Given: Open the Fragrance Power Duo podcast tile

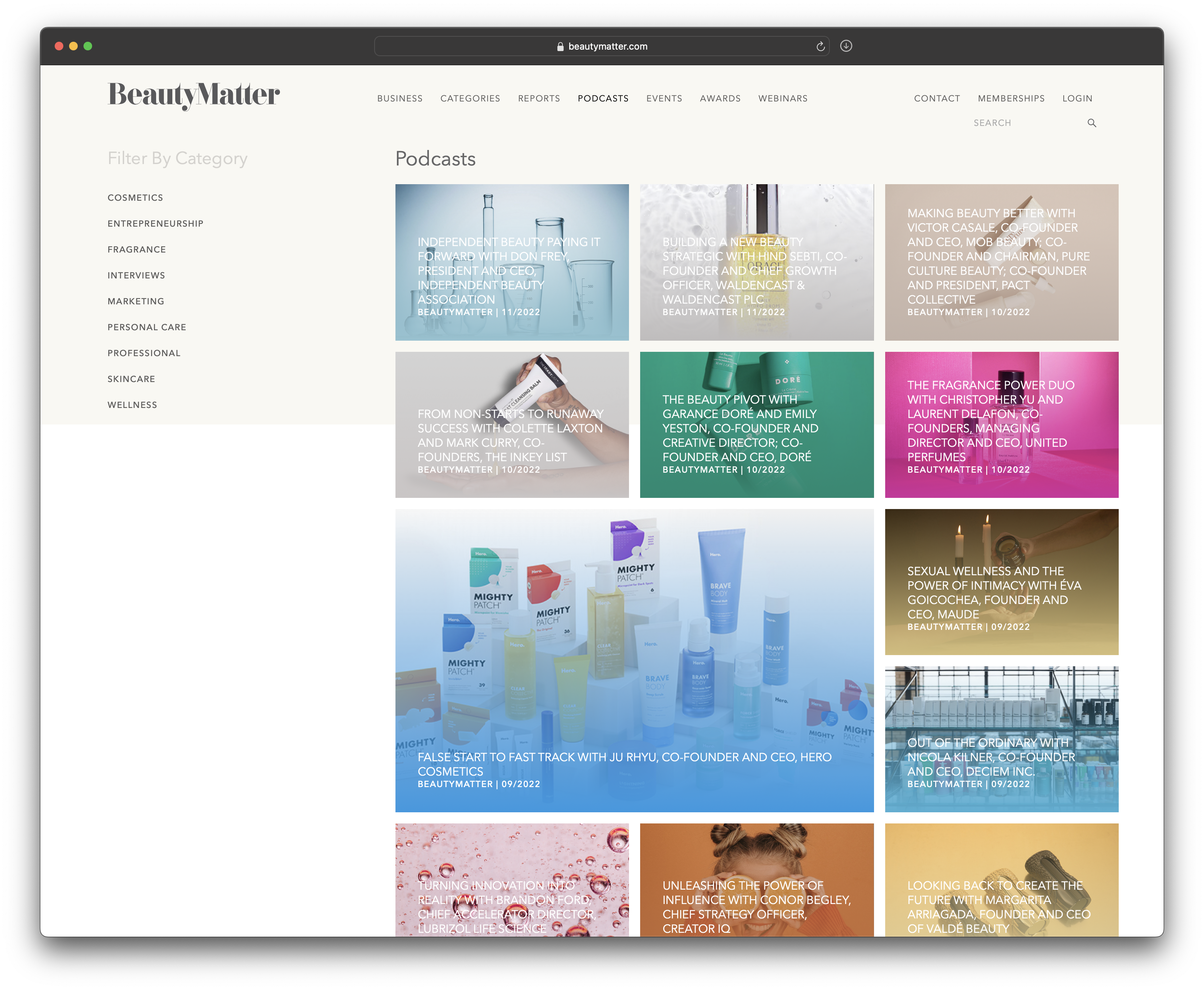Looking at the screenshot, I should [x=1001, y=425].
